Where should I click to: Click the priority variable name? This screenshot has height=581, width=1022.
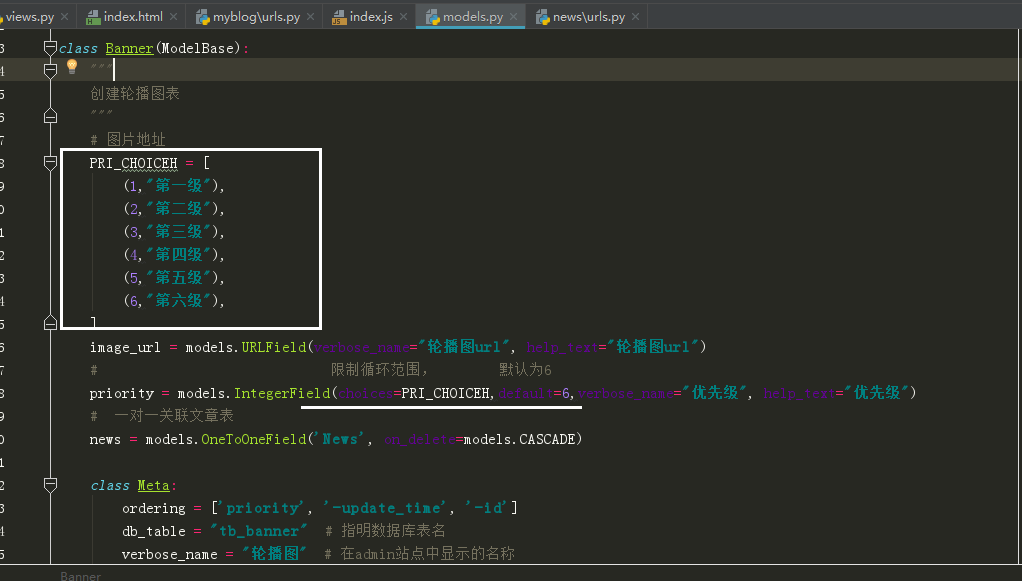(122, 394)
